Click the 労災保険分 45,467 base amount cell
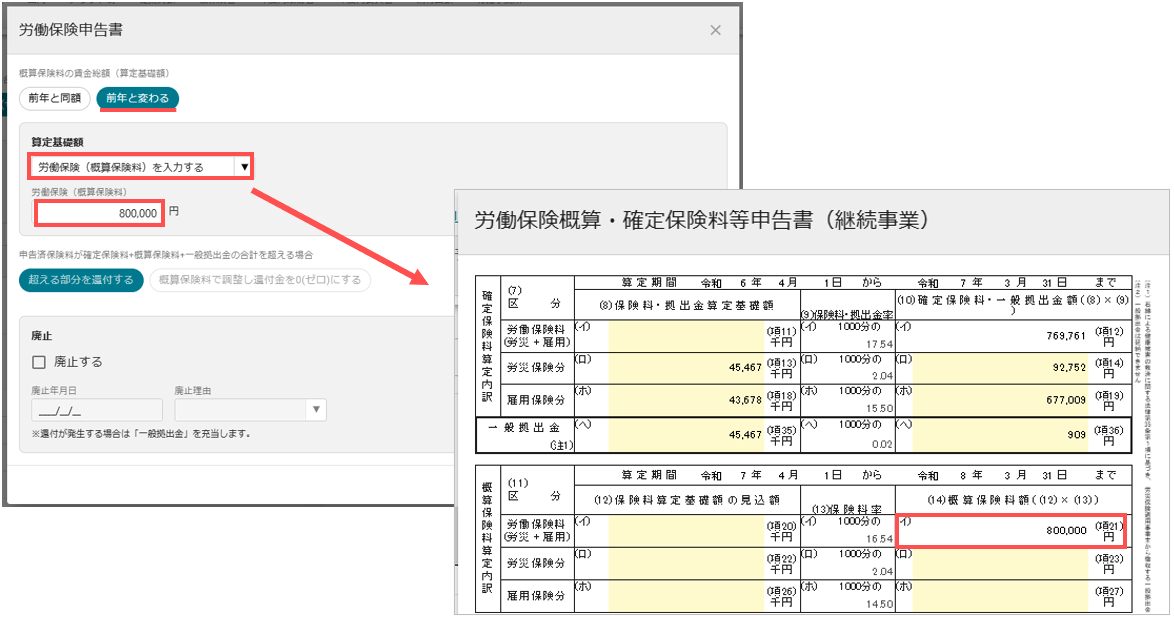Screen dimensions: 1174x619 click(x=686, y=368)
